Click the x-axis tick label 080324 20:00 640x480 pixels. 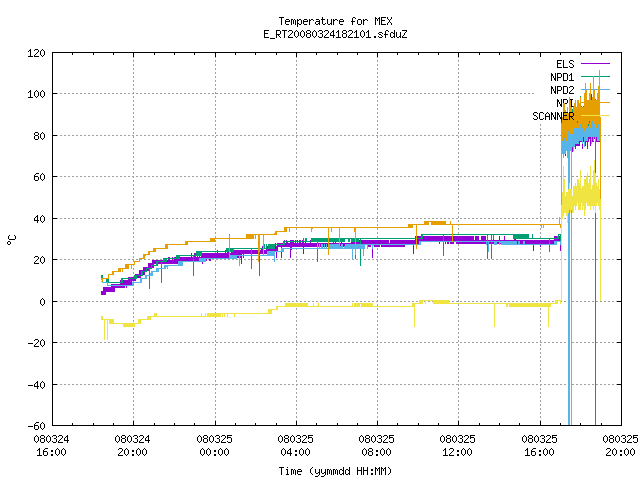[x=133, y=446]
